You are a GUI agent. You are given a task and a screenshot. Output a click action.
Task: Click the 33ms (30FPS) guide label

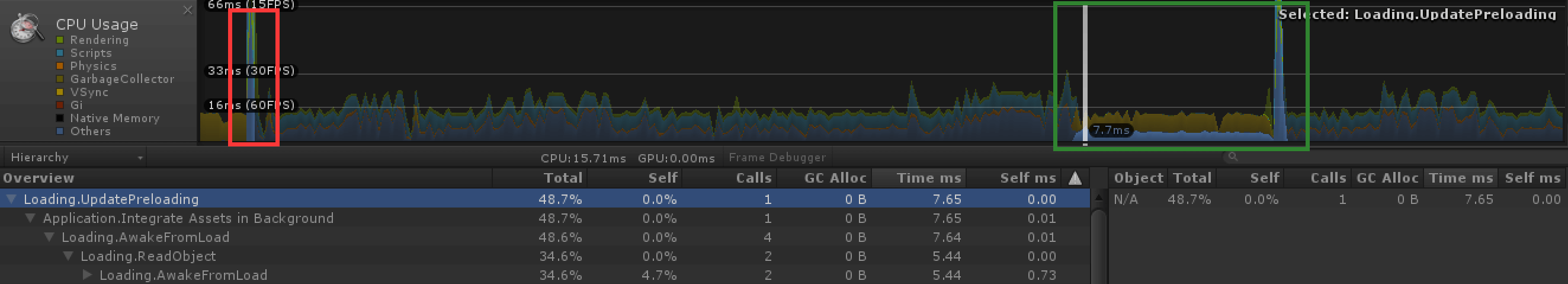[251, 71]
